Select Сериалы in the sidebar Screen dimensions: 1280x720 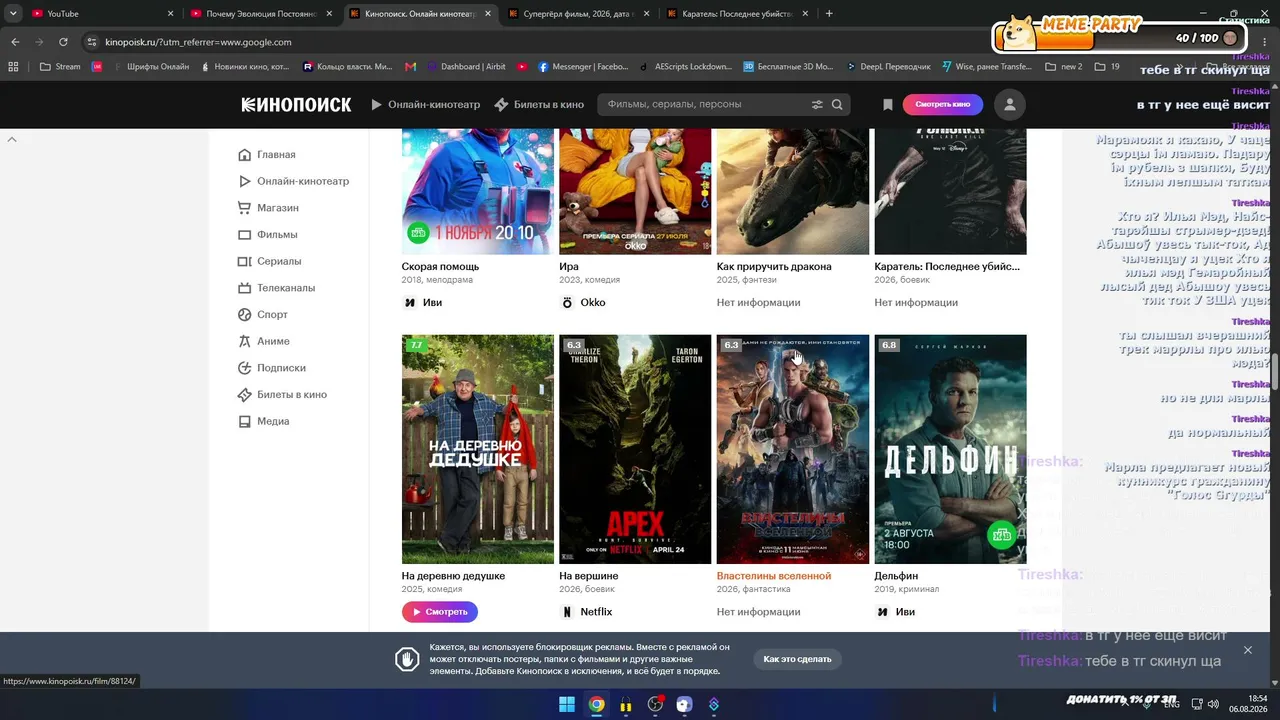point(279,261)
